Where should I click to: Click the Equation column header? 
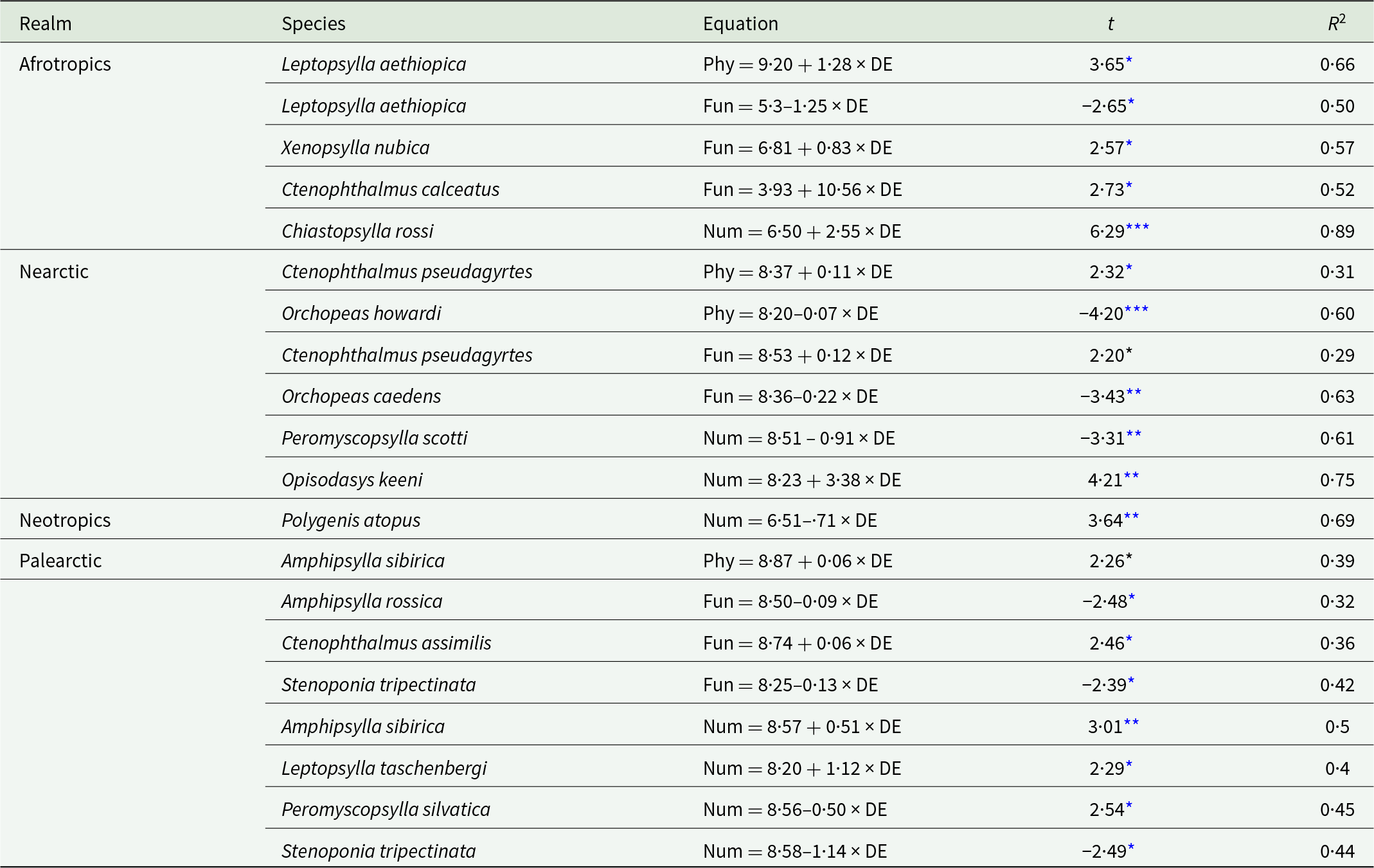click(x=740, y=24)
